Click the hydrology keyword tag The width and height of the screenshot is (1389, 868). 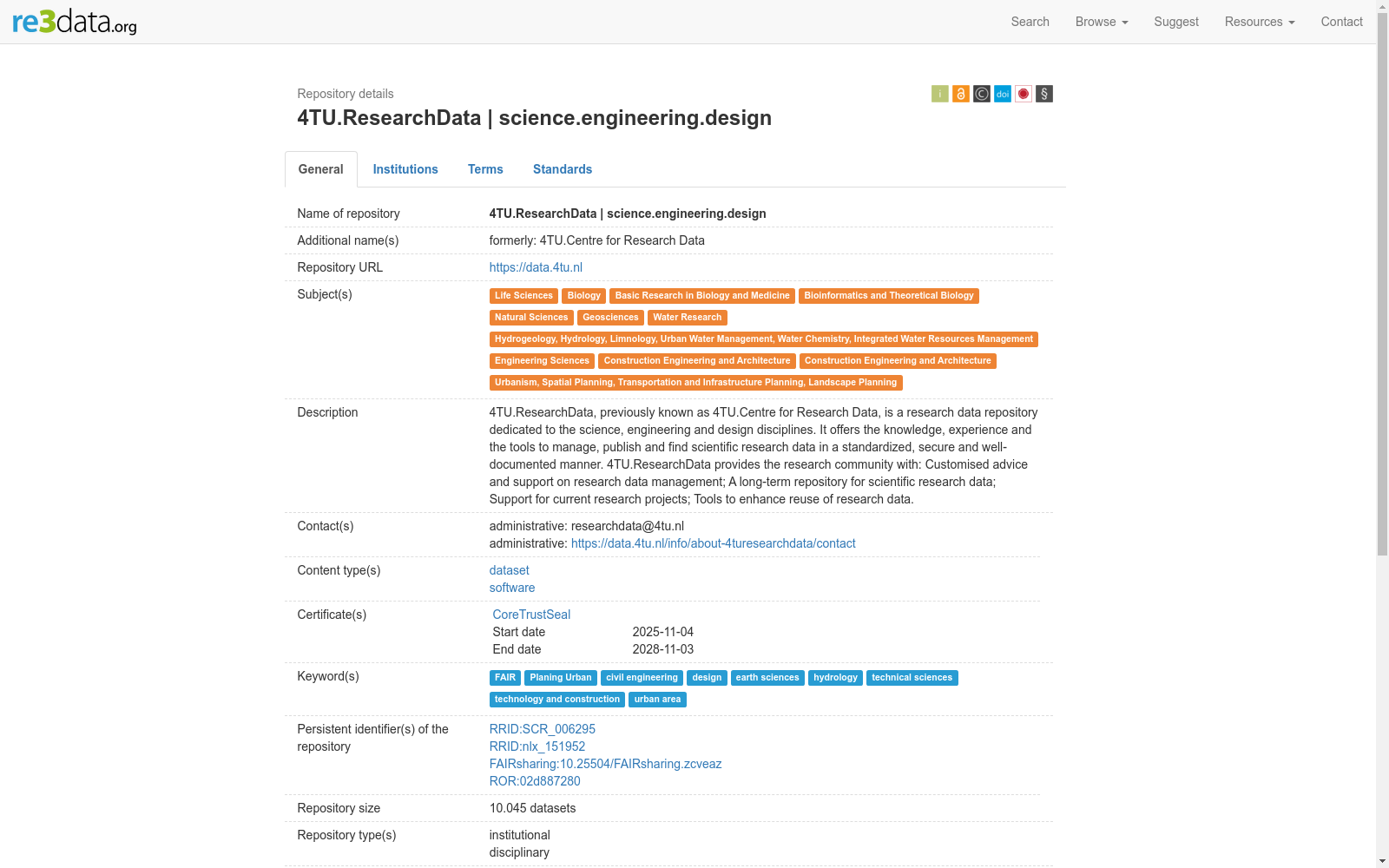[835, 678]
